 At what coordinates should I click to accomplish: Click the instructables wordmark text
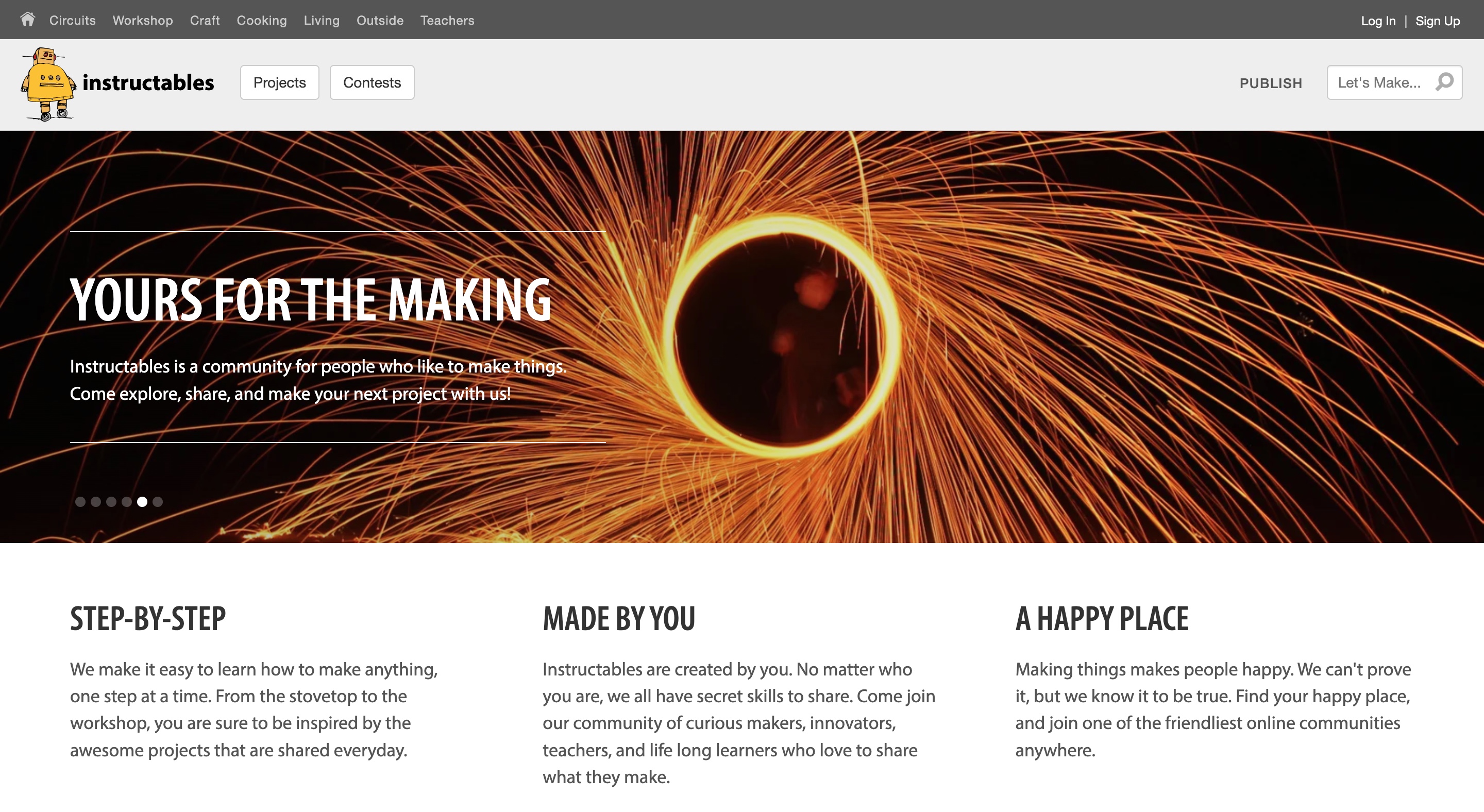(x=148, y=83)
